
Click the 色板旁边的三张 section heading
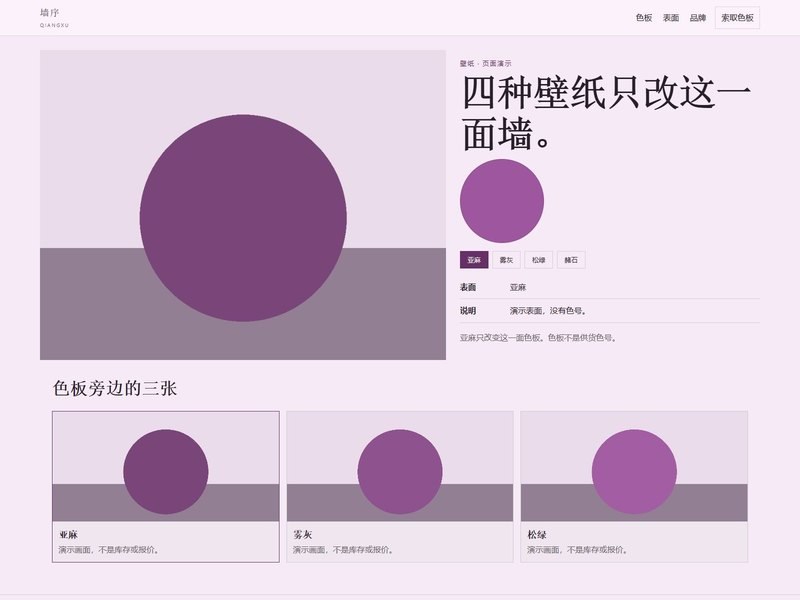click(115, 389)
